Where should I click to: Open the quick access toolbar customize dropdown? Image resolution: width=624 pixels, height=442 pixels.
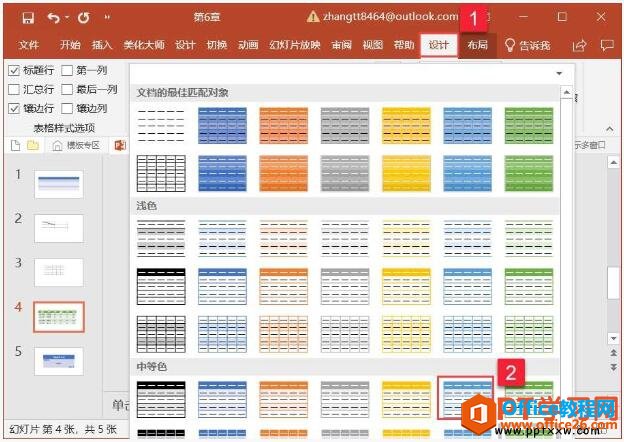(x=107, y=17)
